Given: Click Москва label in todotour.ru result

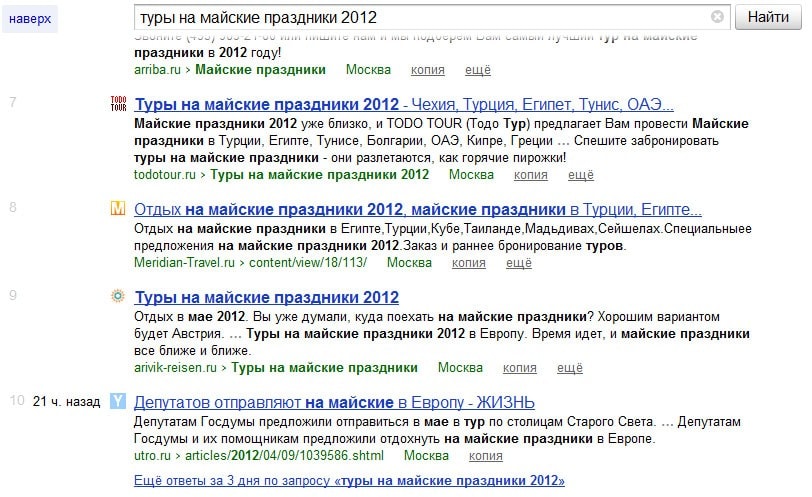Looking at the screenshot, I should [x=471, y=175].
